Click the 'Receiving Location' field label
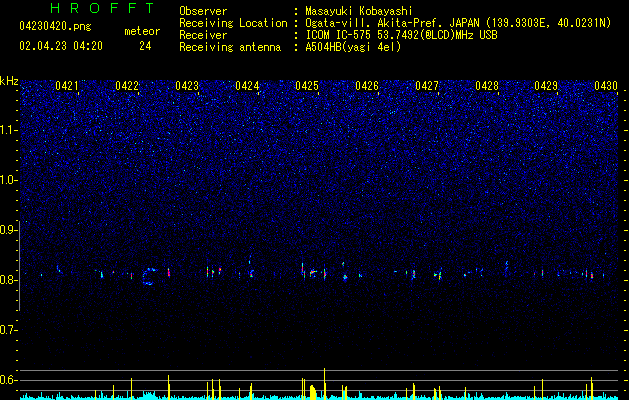Screen dimensions: 629x400 click(233, 23)
